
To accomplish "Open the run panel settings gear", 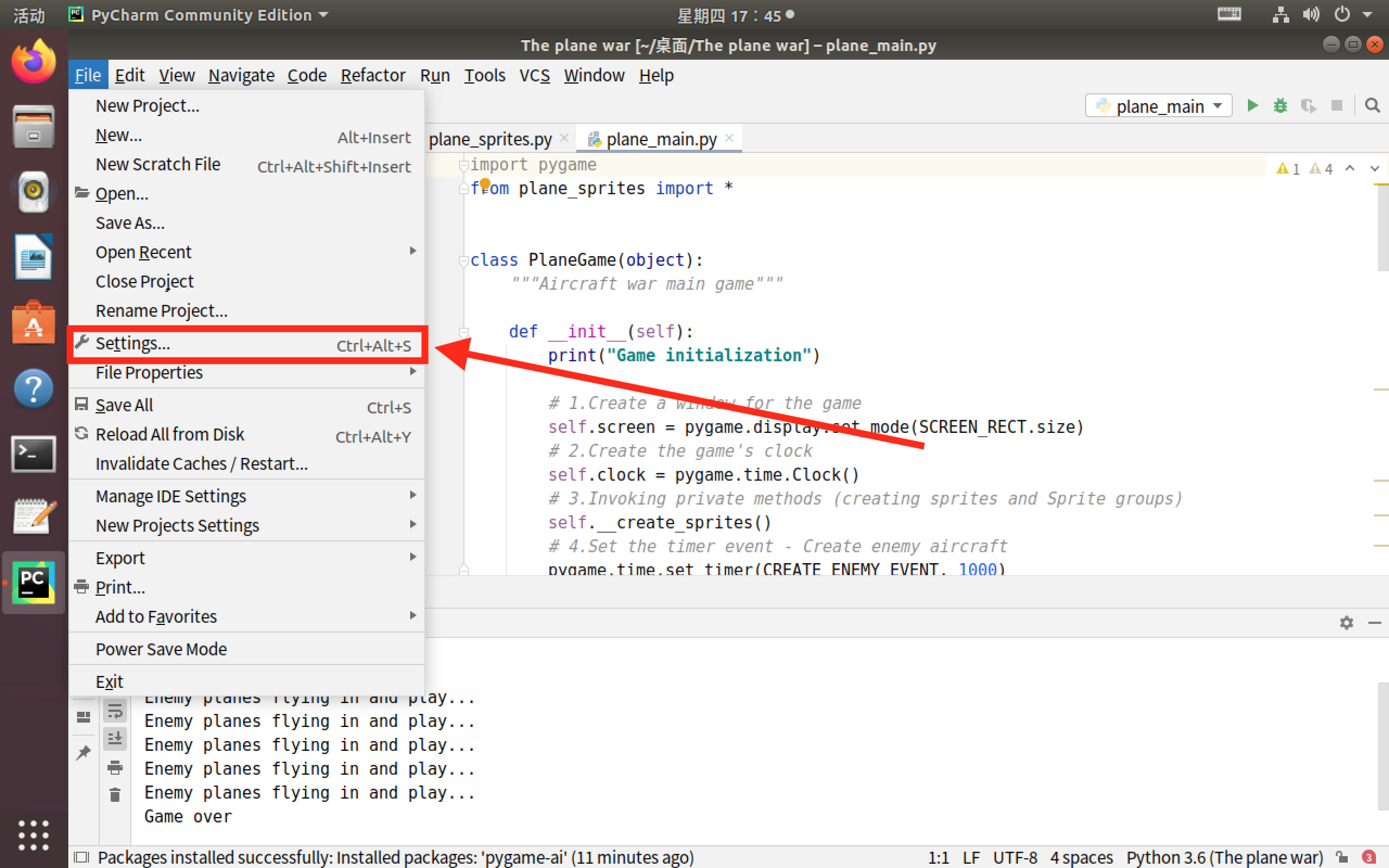I will tap(1346, 622).
